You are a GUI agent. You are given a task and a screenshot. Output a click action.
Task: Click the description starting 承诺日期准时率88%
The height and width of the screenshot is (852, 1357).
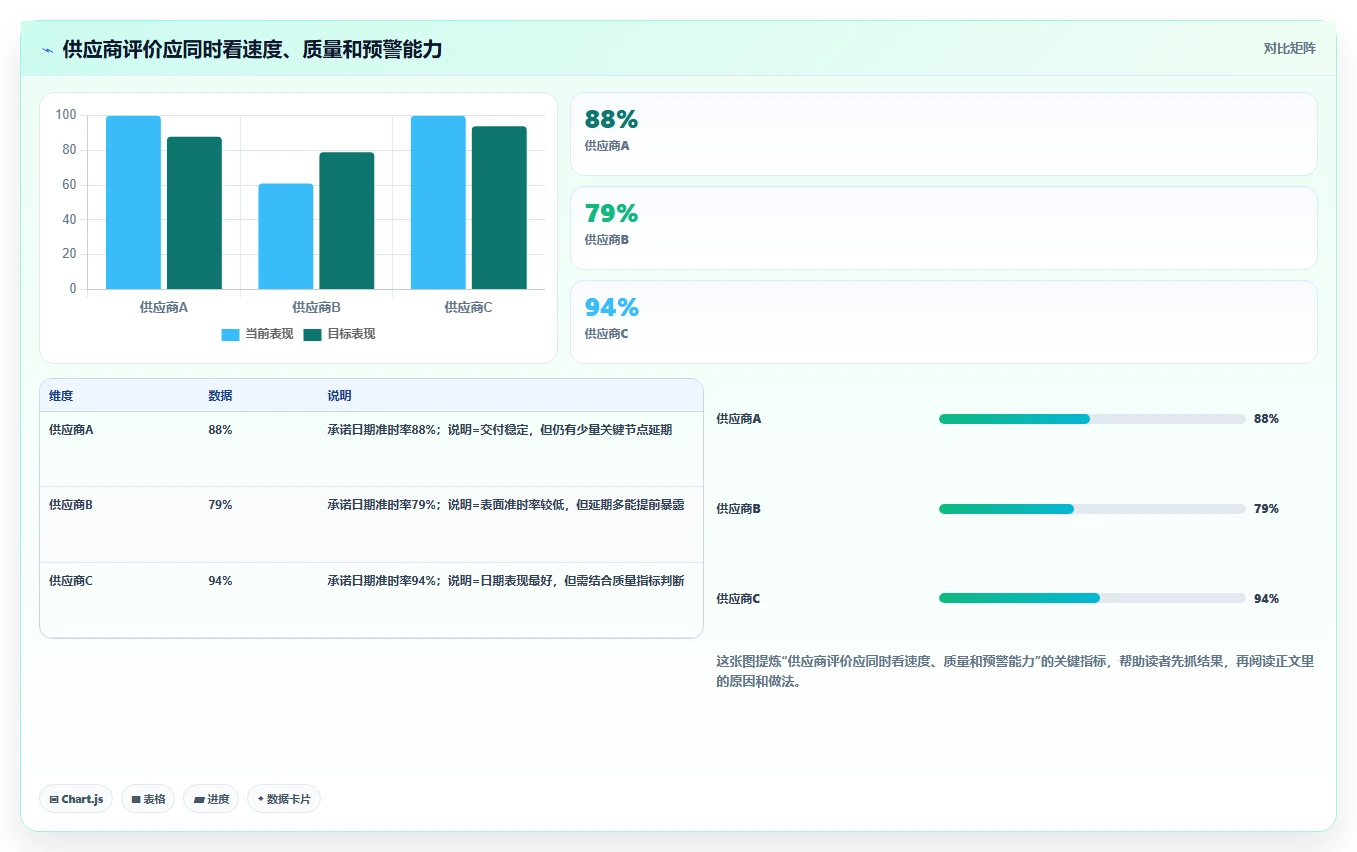click(x=499, y=430)
